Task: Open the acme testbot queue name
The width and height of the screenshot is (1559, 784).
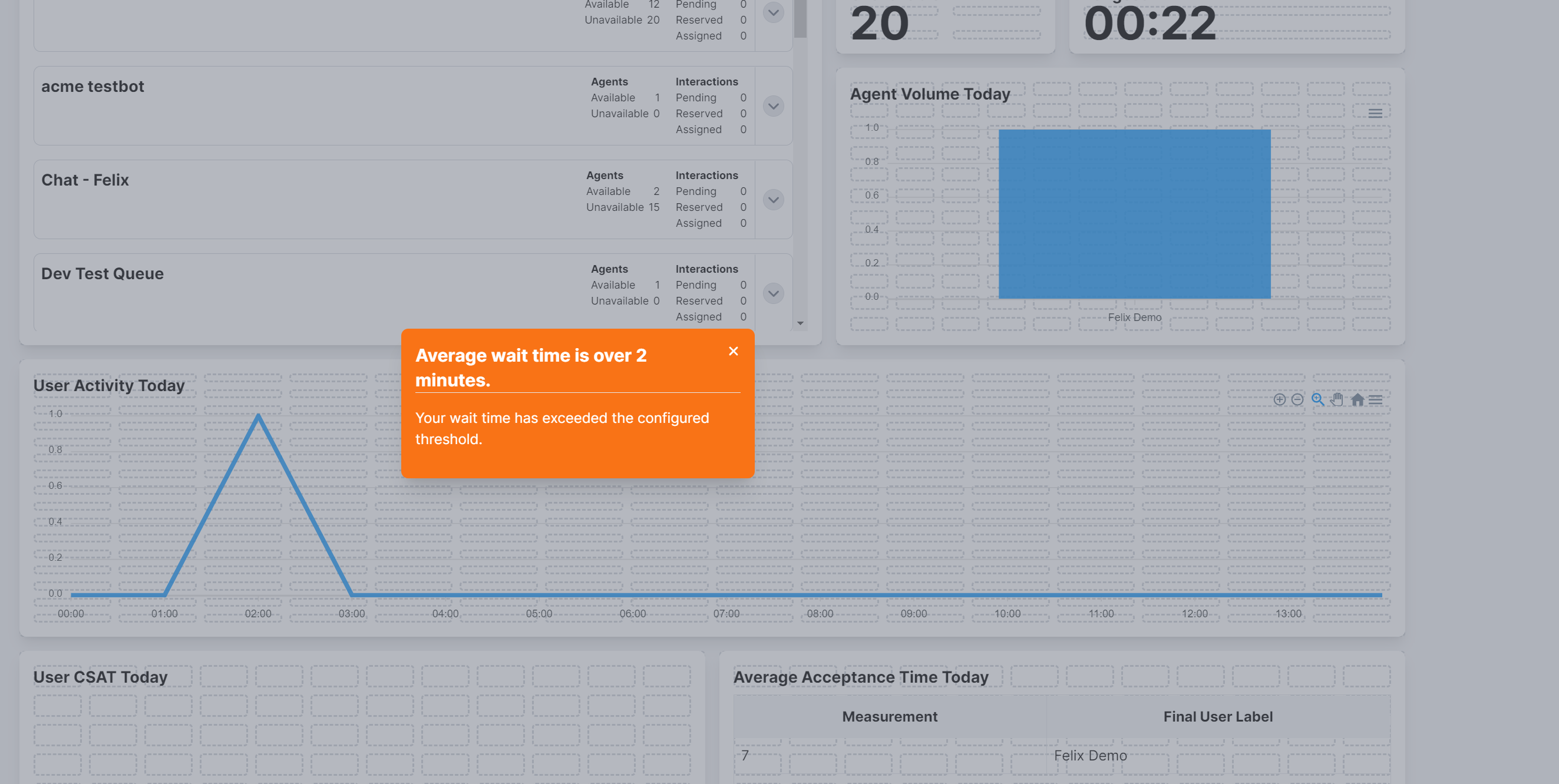Action: (x=93, y=86)
